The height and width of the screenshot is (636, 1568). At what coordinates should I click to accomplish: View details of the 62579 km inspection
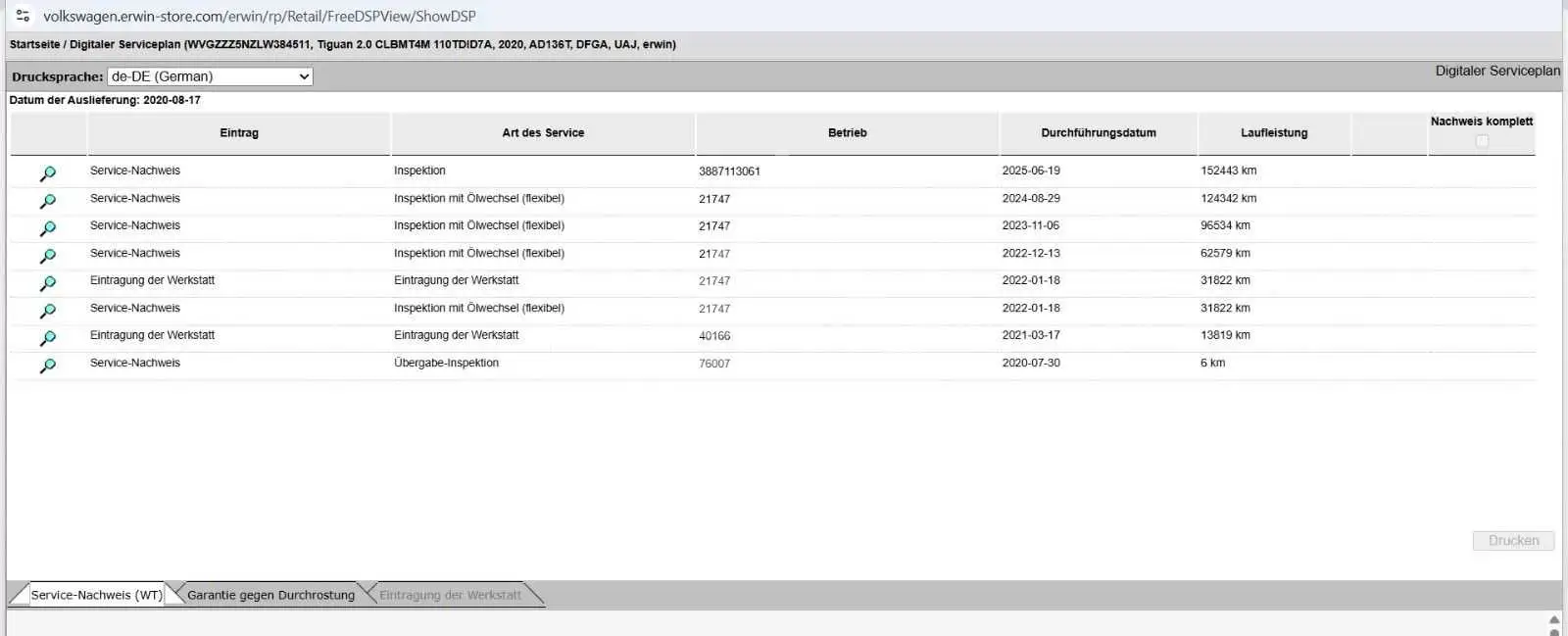point(47,256)
